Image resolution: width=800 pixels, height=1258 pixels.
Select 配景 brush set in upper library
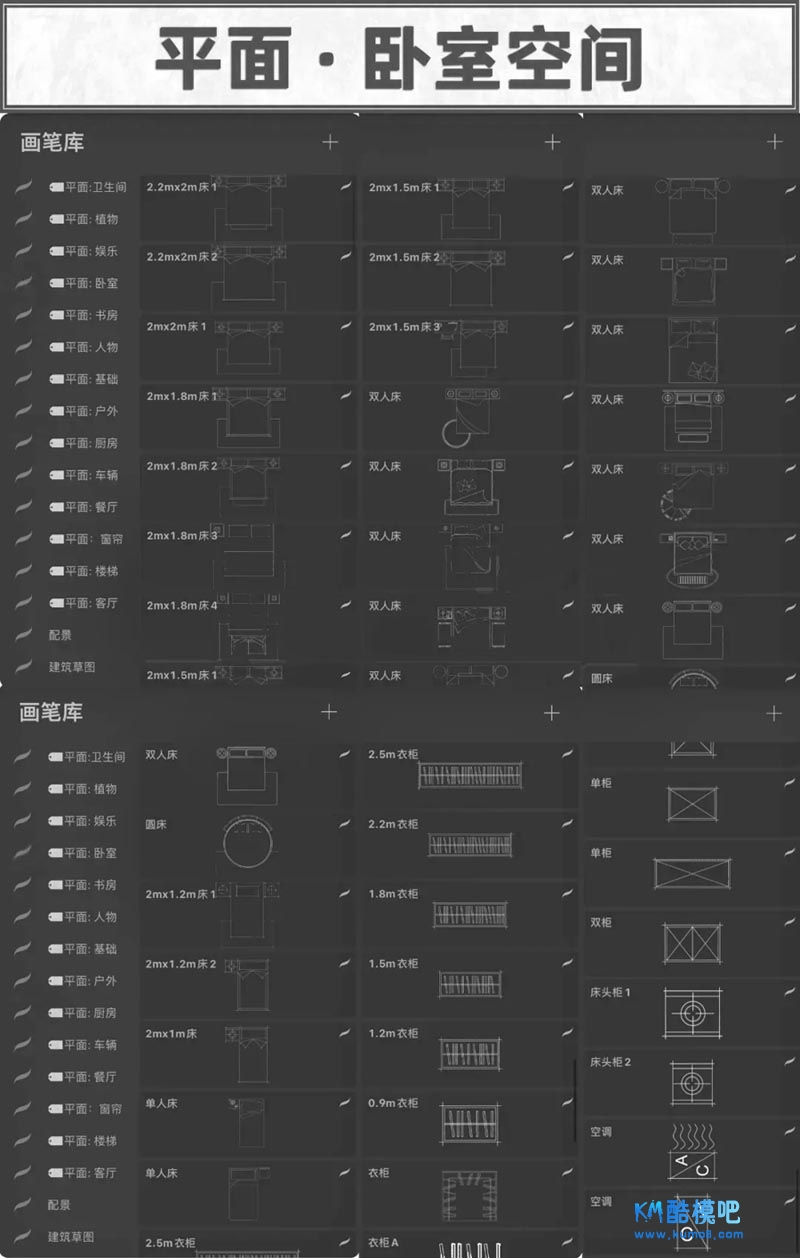[x=60, y=635]
